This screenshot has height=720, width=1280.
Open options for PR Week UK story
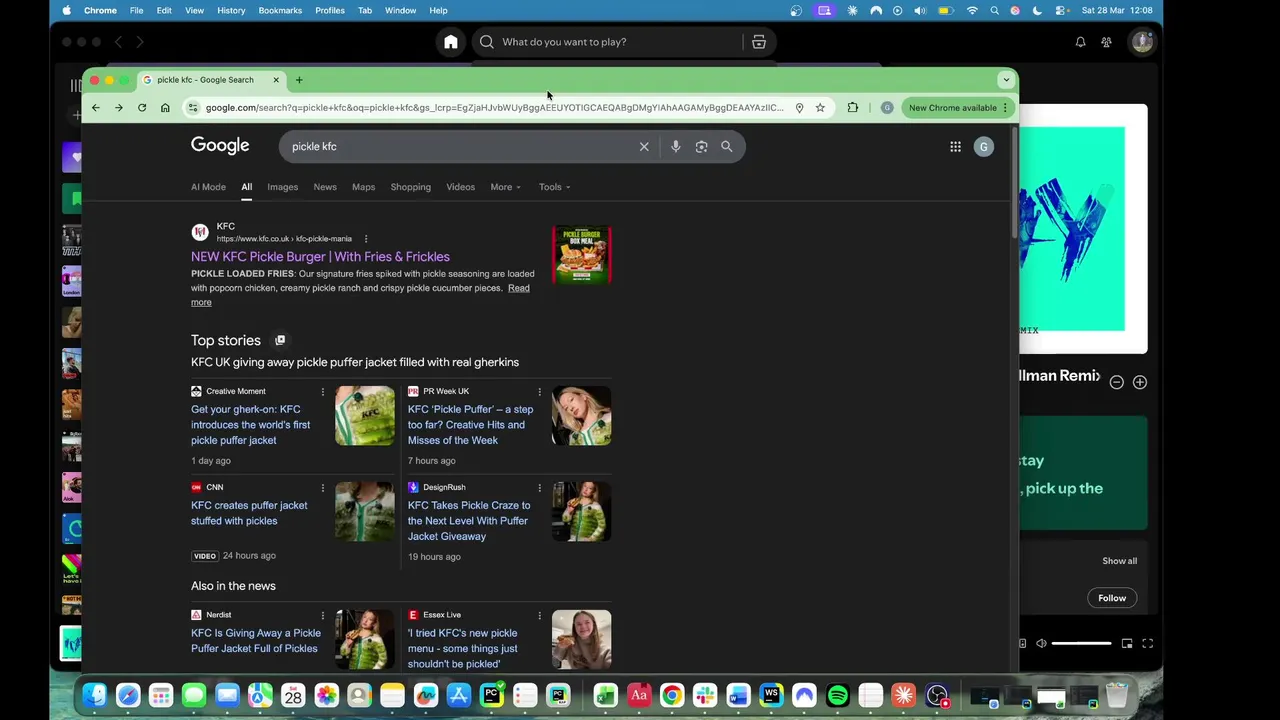point(539,392)
